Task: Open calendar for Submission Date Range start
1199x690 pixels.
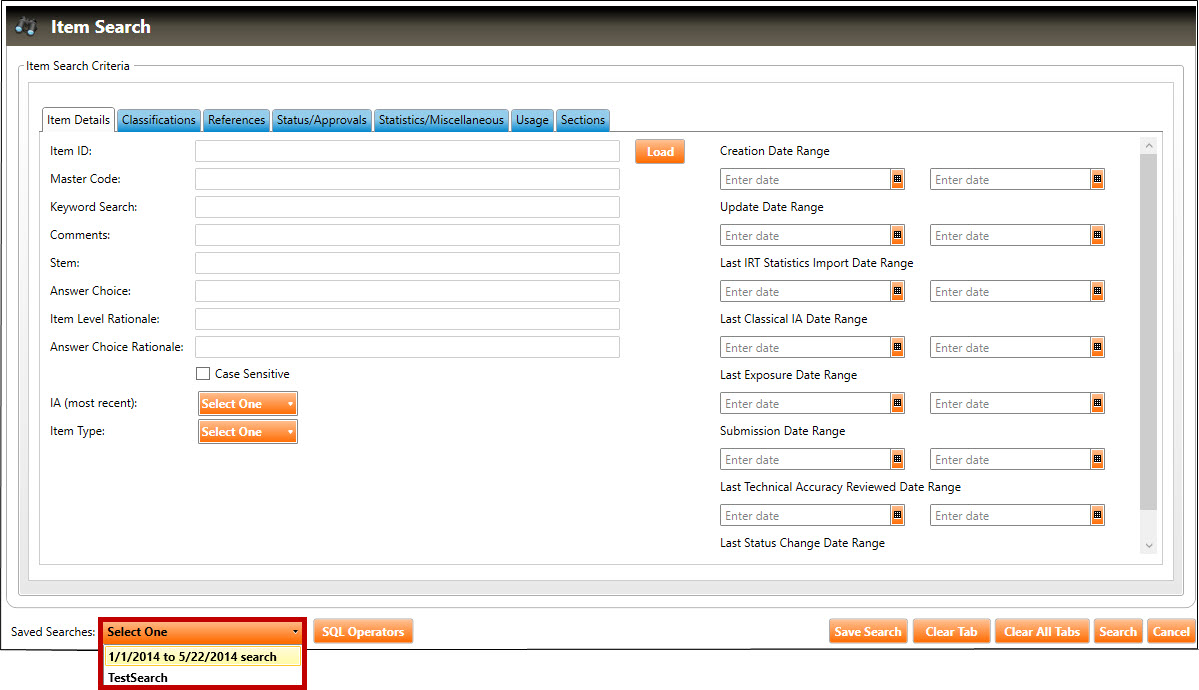Action: (x=897, y=459)
